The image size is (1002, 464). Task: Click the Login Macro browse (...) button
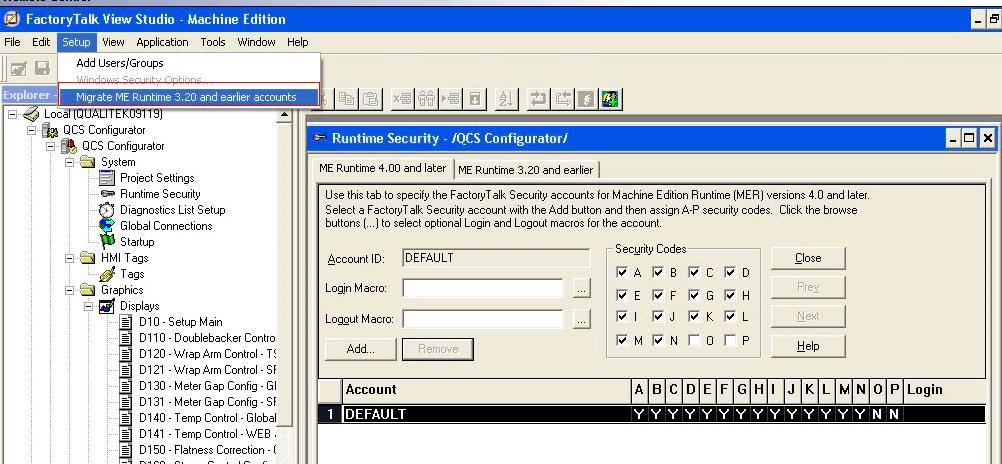581,288
